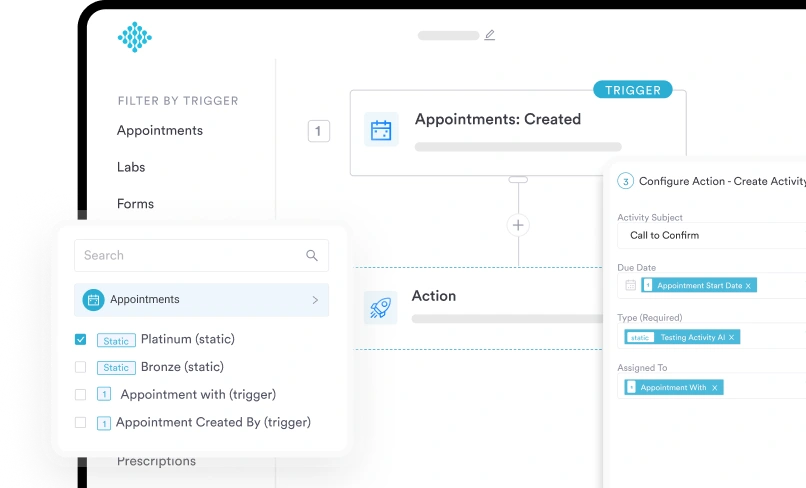Viewport: 806px width, 488px height.
Task: Uncheck the Platinum (static) checkbox
Action: (81, 340)
